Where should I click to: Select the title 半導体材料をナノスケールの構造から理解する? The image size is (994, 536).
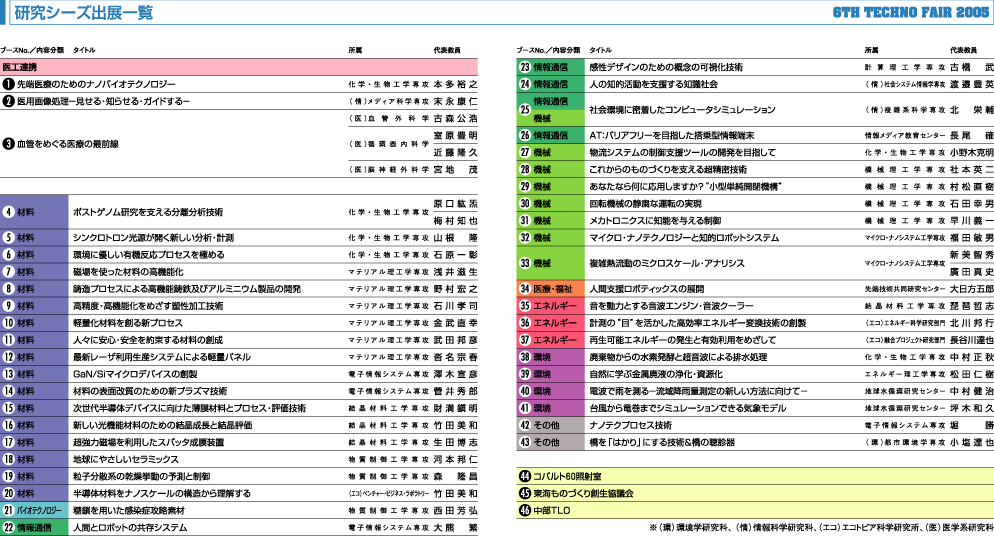[x=162, y=494]
